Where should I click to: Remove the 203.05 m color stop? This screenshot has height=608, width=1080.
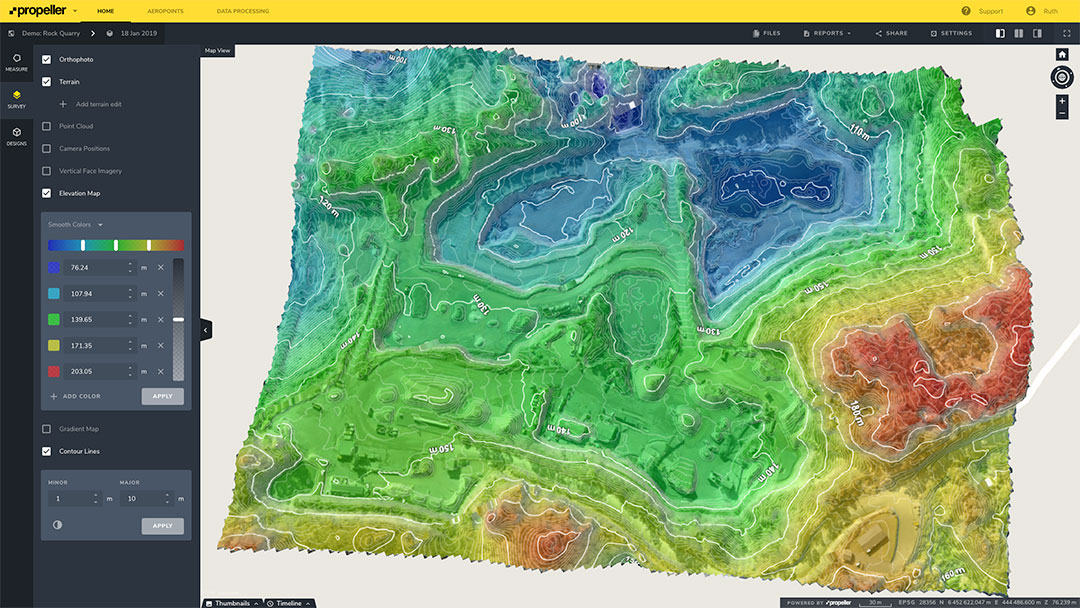click(x=160, y=371)
